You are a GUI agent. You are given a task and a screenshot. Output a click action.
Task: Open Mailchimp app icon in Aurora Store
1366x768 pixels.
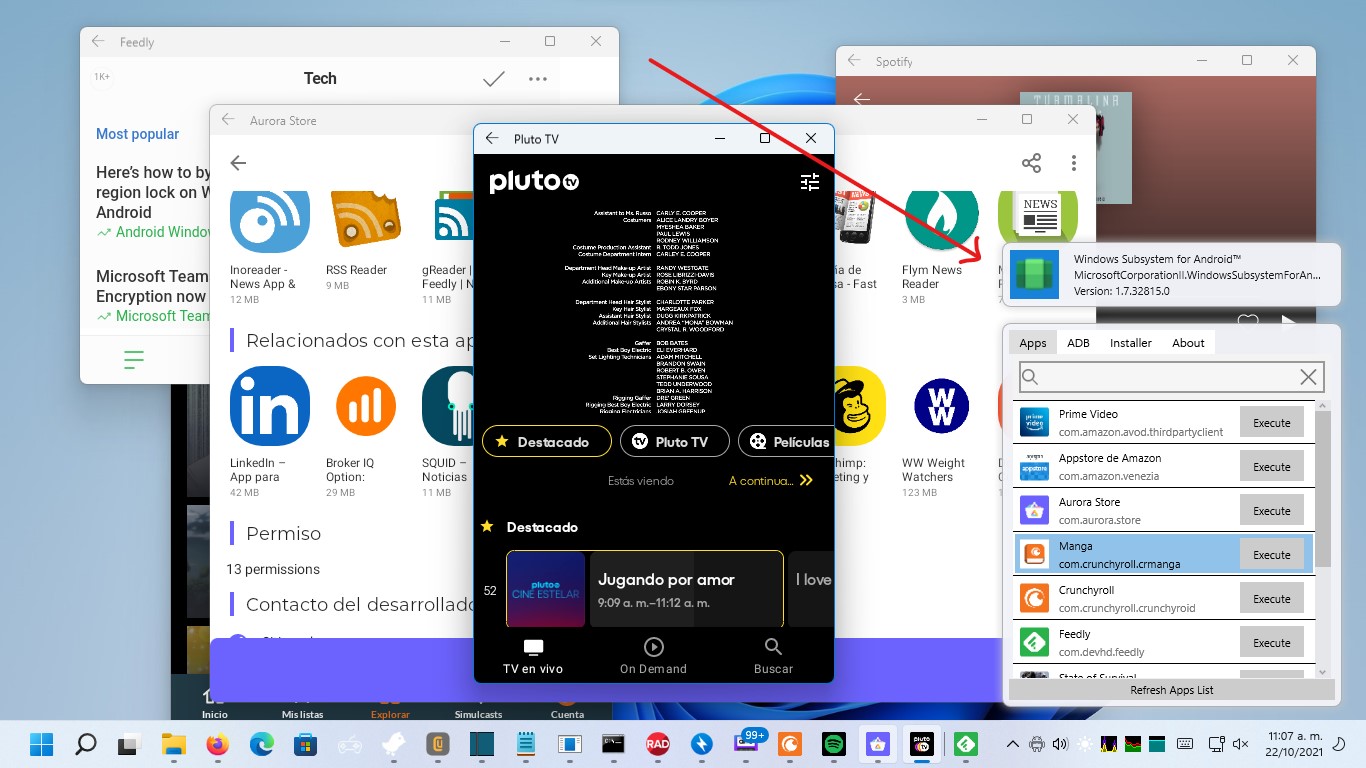click(x=860, y=406)
